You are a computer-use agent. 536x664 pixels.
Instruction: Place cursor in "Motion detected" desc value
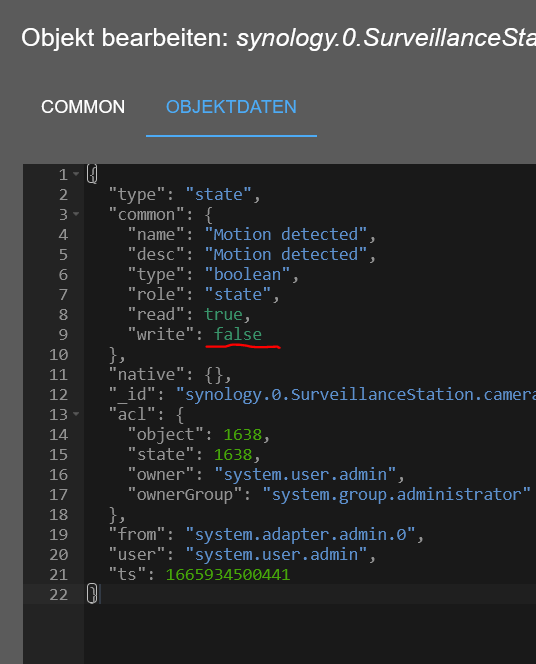[286, 255]
